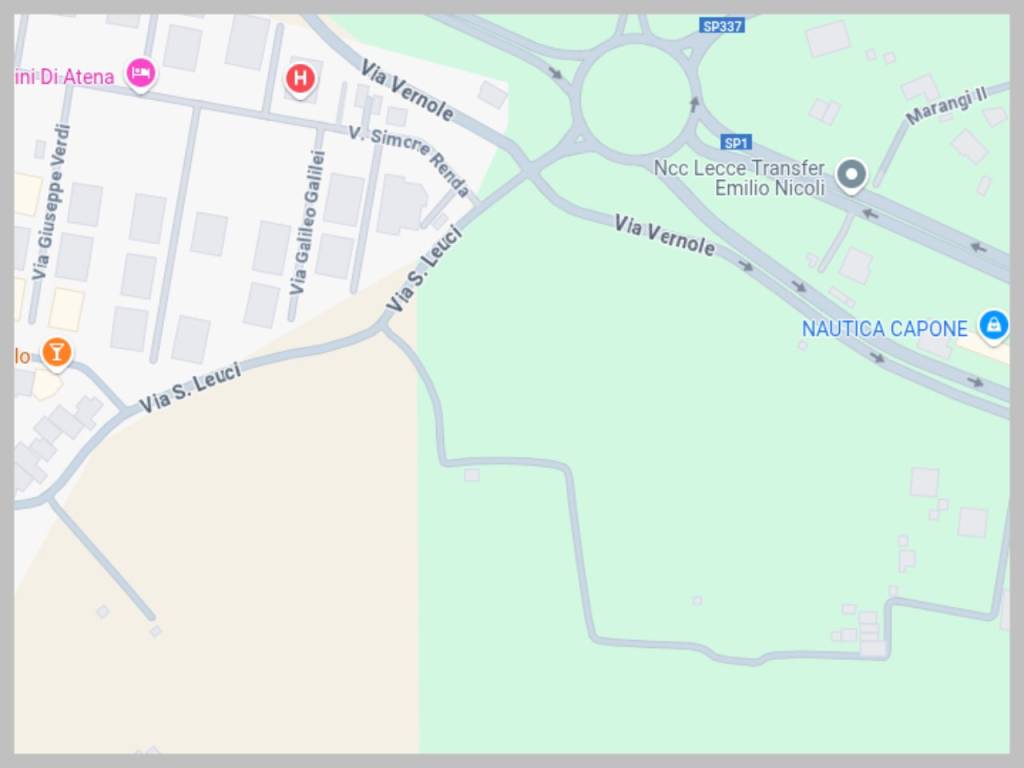
Task: Open the orange cocktail bar marker
Action: pyautogui.click(x=57, y=353)
